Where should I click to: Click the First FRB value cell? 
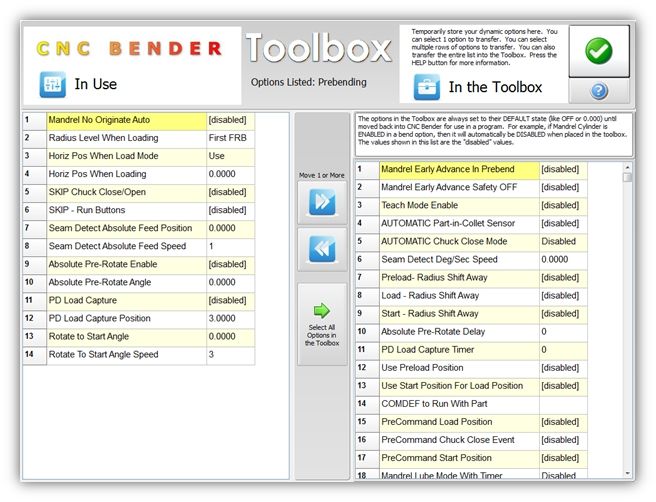point(231,138)
